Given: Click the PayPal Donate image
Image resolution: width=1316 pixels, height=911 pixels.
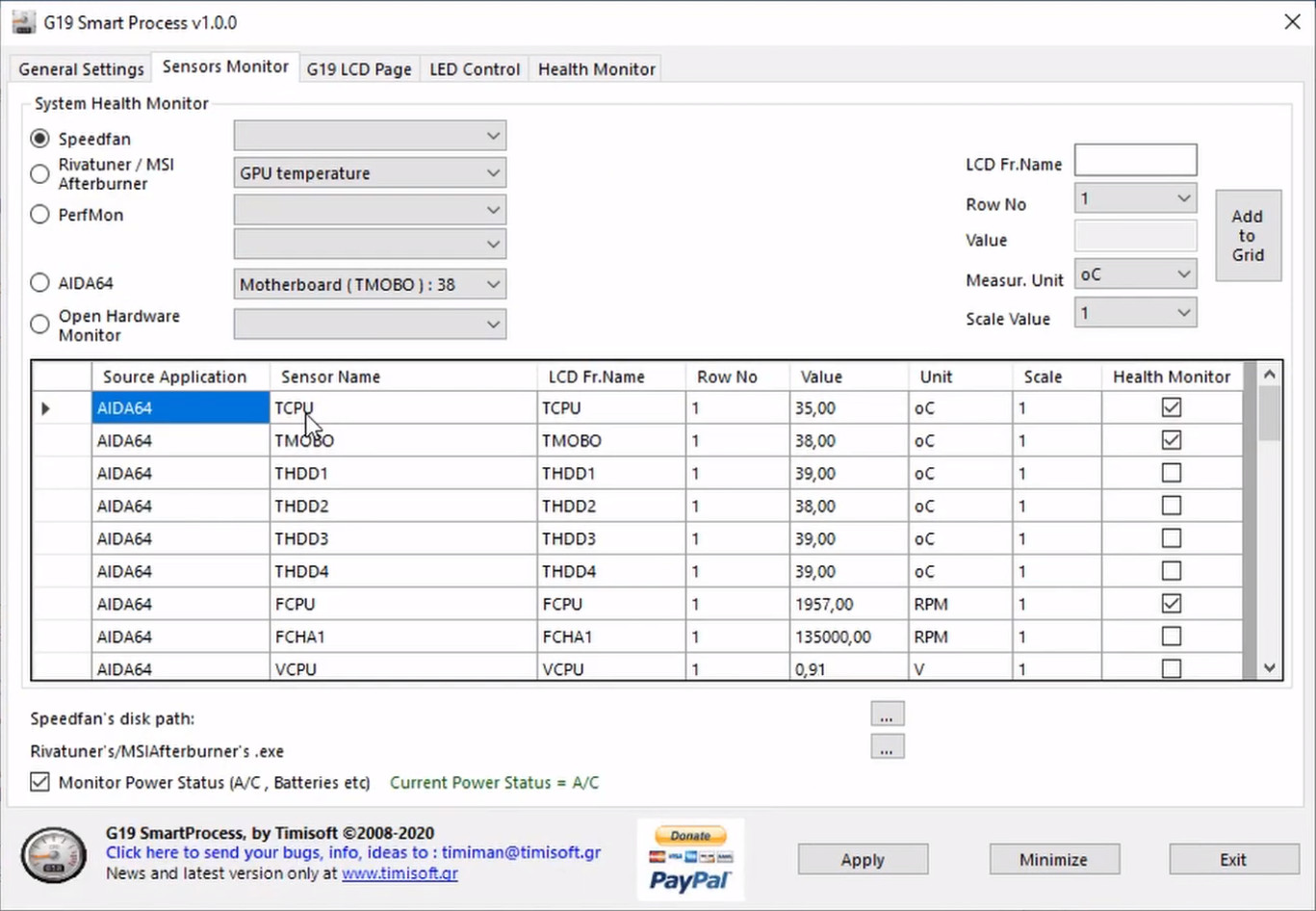Looking at the screenshot, I should point(690,859).
